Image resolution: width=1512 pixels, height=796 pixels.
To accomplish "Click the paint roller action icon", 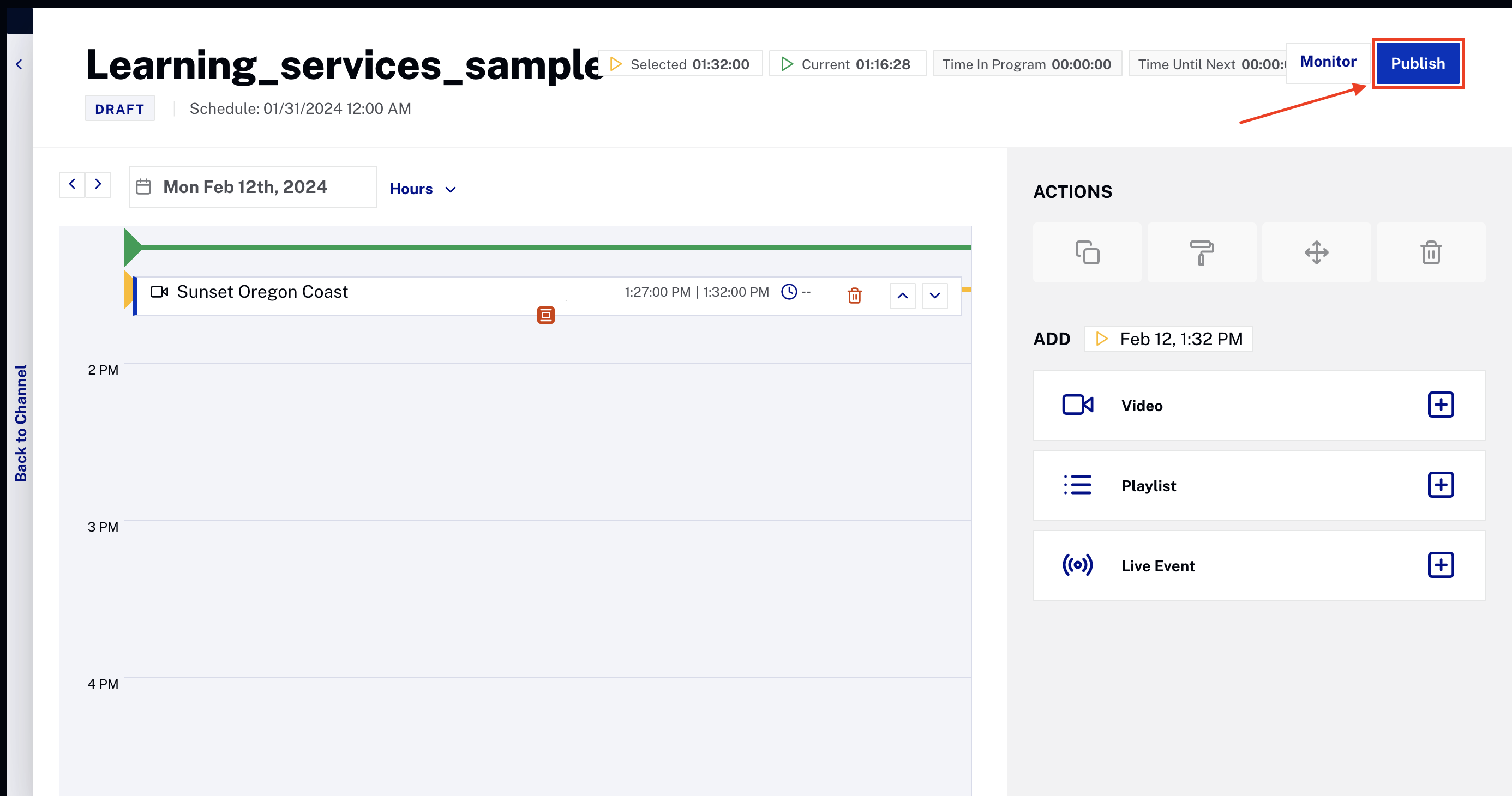I will point(1201,253).
